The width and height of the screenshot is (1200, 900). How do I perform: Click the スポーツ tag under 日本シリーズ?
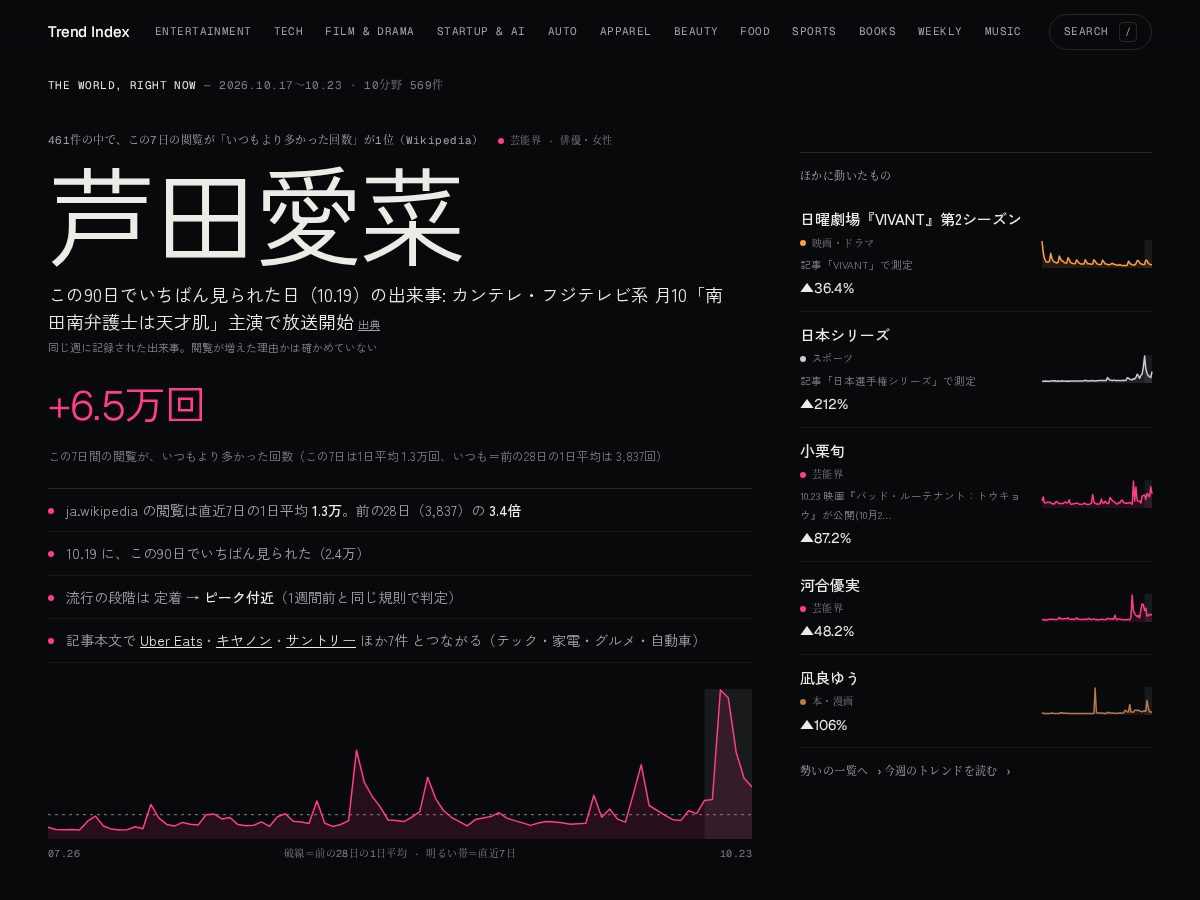(827, 358)
